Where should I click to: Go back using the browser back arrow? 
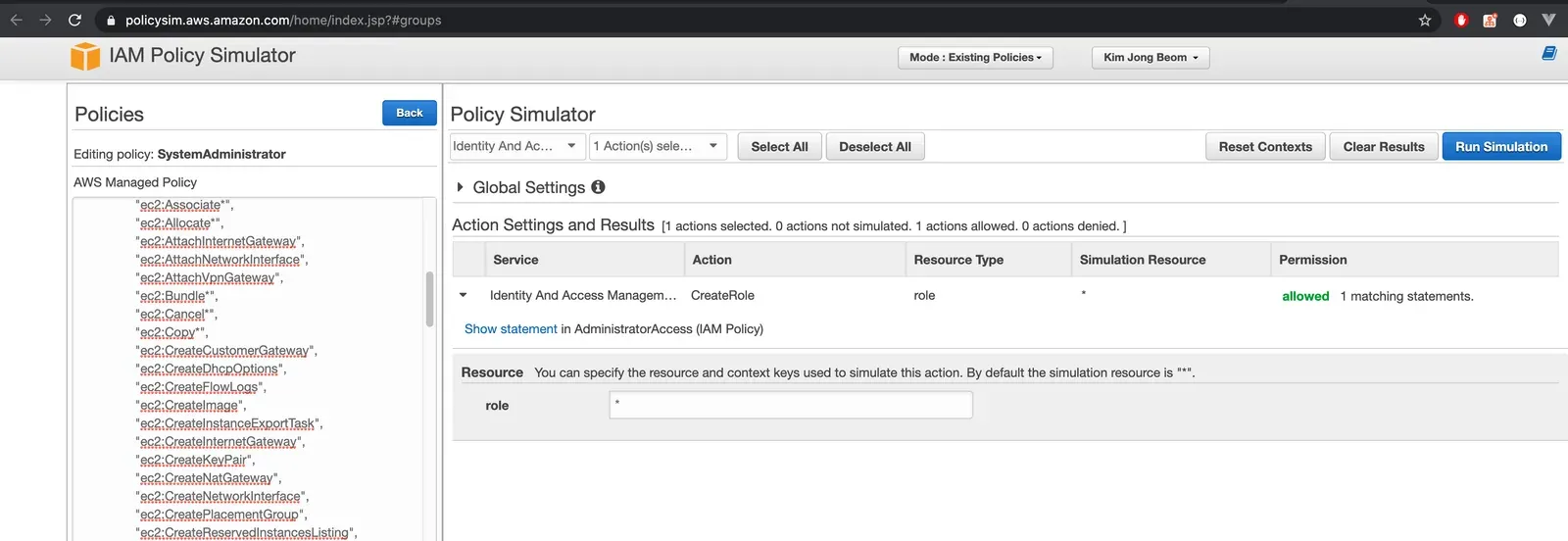17,20
